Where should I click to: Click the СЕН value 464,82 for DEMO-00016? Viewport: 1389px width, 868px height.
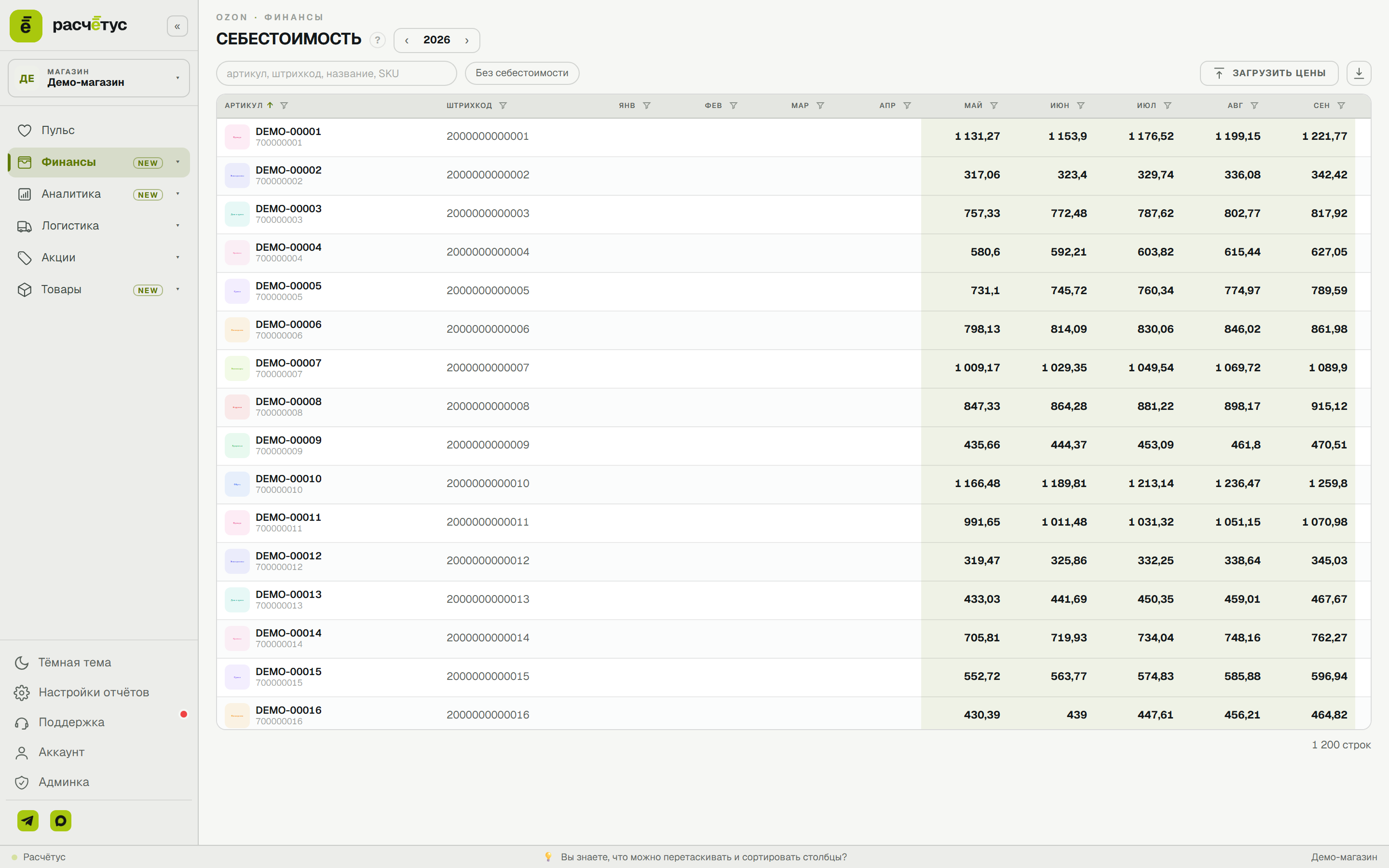[1329, 715]
